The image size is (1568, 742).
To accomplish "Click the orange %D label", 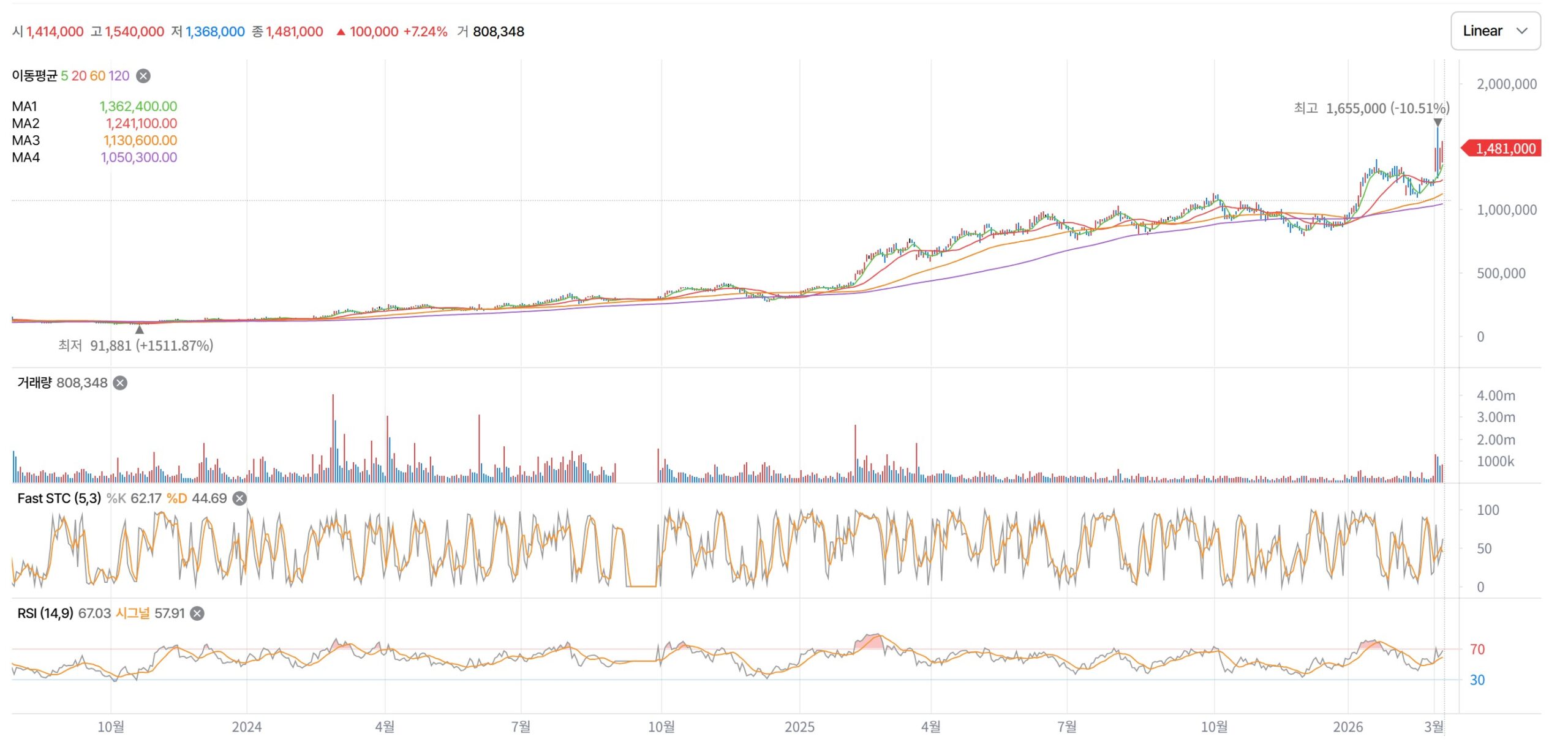I will pos(176,498).
